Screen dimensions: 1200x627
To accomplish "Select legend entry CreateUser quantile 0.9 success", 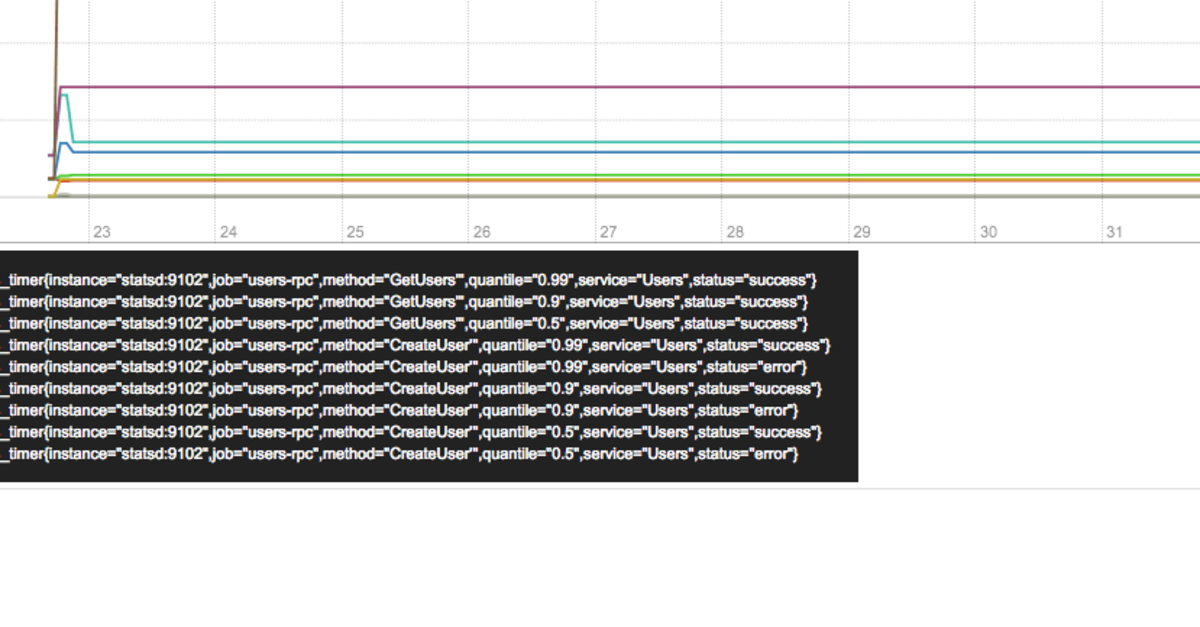I will pyautogui.click(x=411, y=388).
